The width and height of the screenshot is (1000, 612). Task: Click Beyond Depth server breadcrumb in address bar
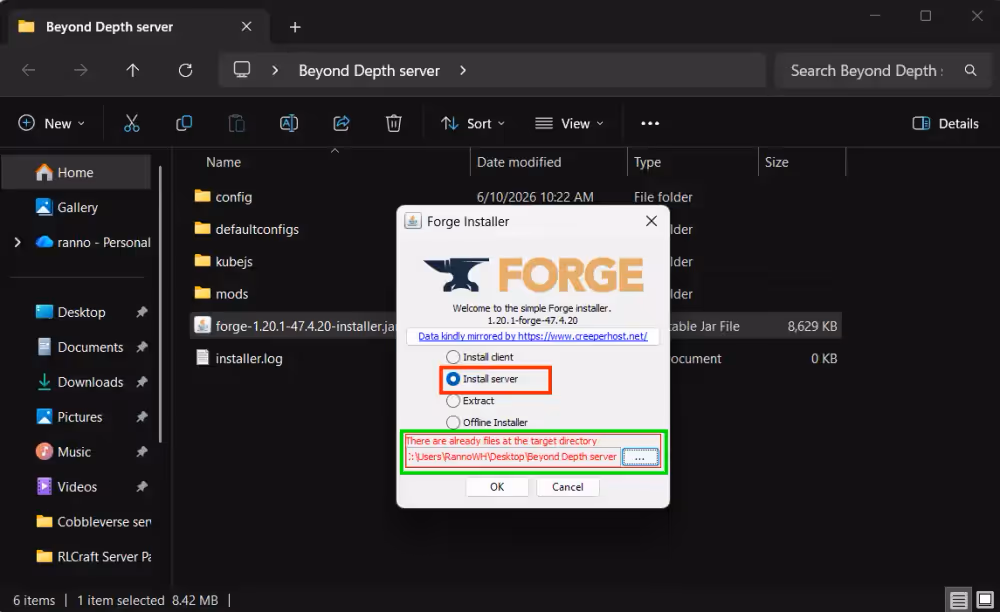point(369,70)
